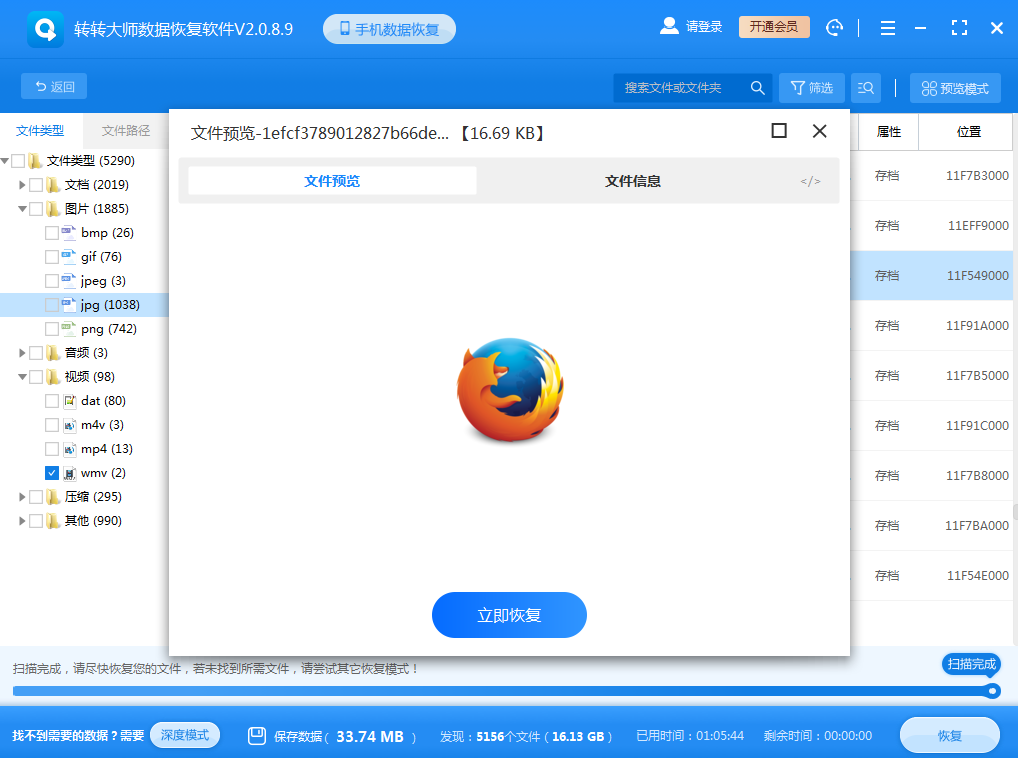
Task: Click the disk icon next to 保存数据
Action: point(255,735)
